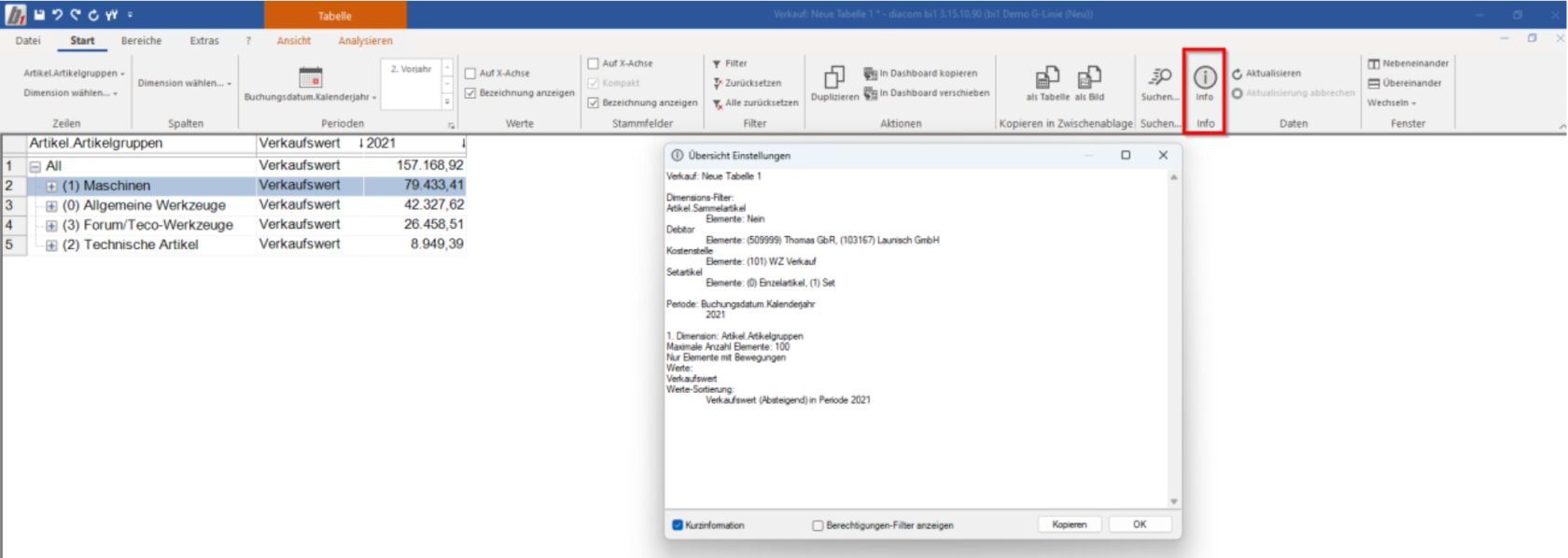Click the refresh icon in quick access toolbar
The image size is (1568, 558).
[x=93, y=14]
